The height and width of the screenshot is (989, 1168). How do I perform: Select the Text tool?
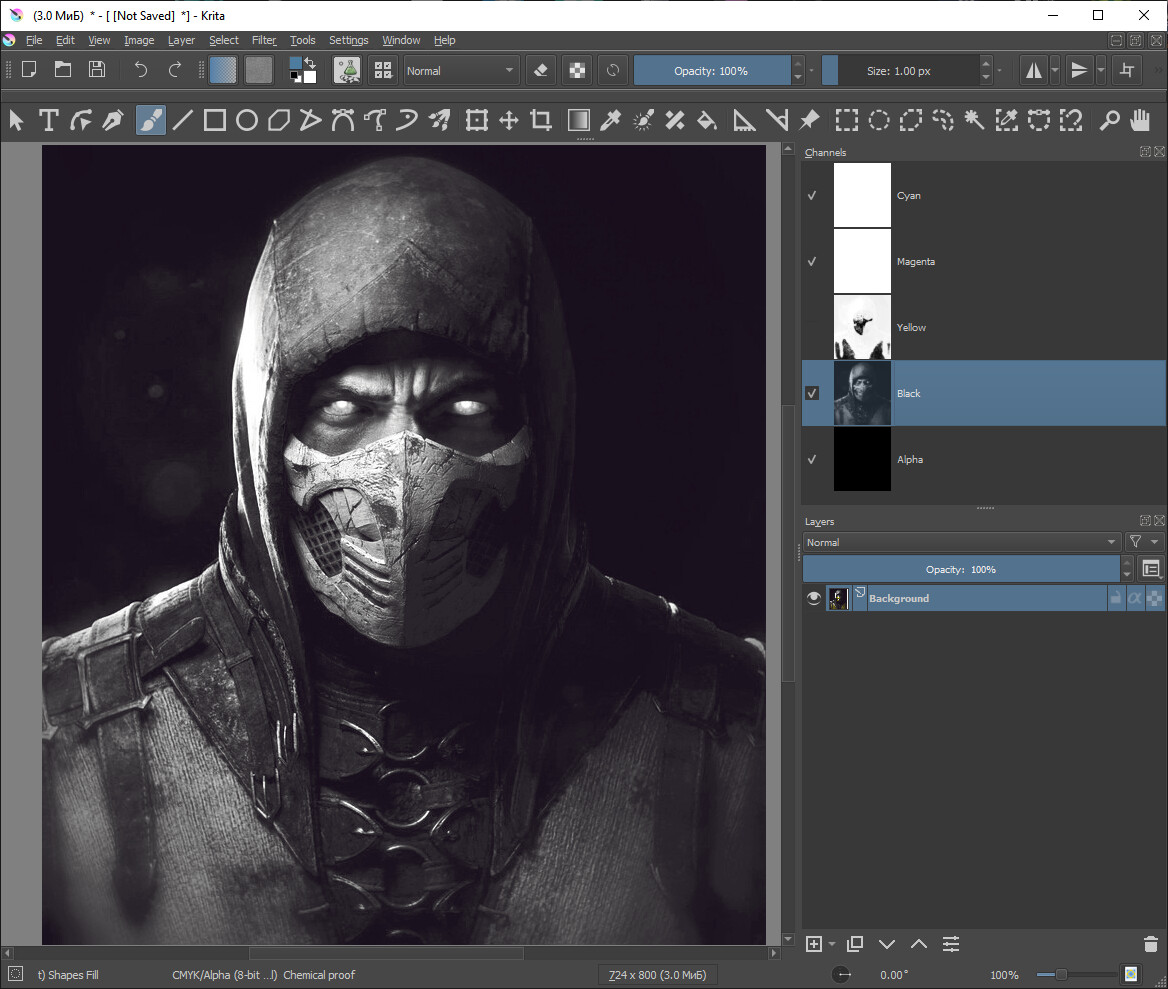point(48,121)
